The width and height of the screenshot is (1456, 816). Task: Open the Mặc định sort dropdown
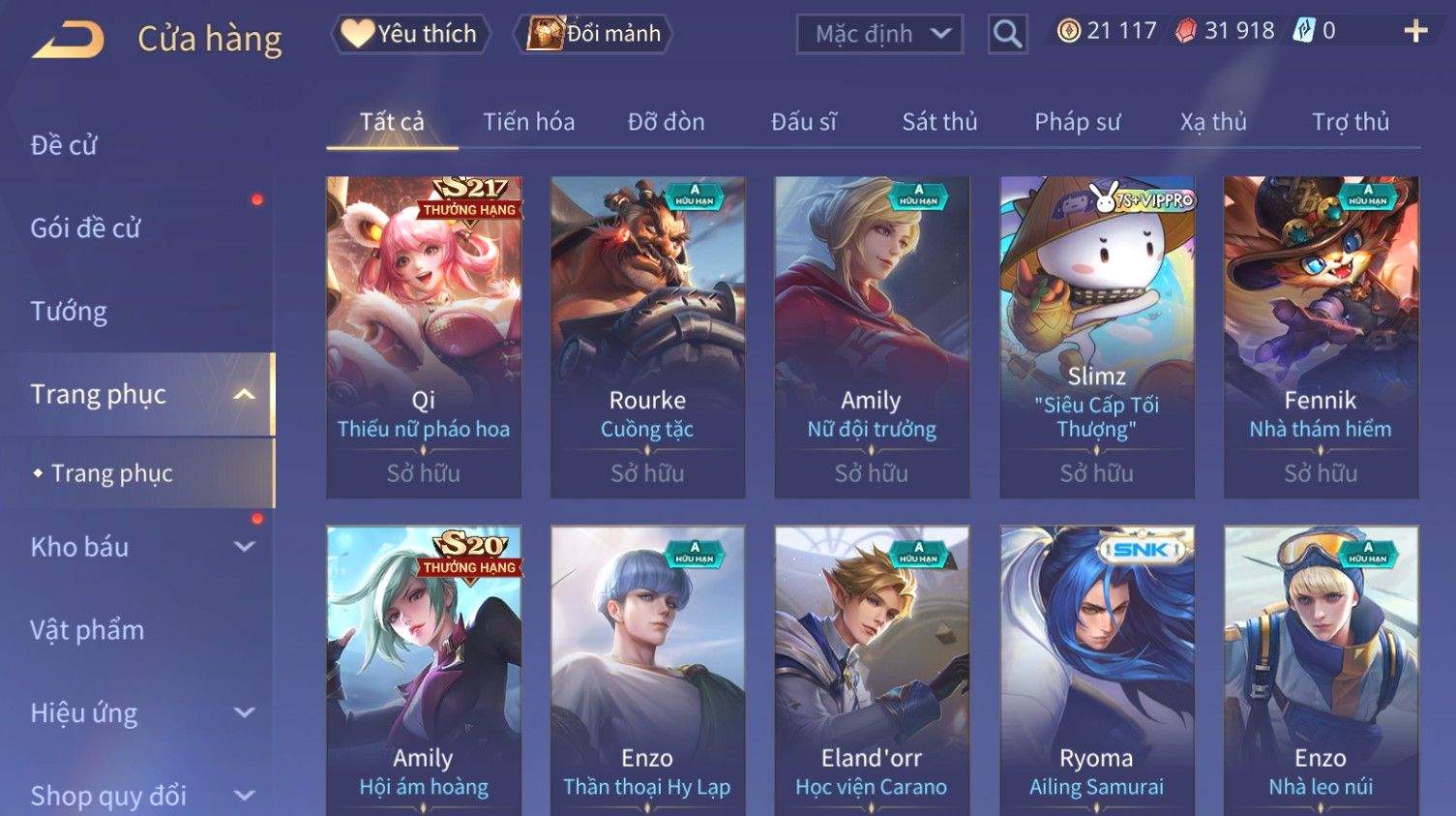[879, 34]
